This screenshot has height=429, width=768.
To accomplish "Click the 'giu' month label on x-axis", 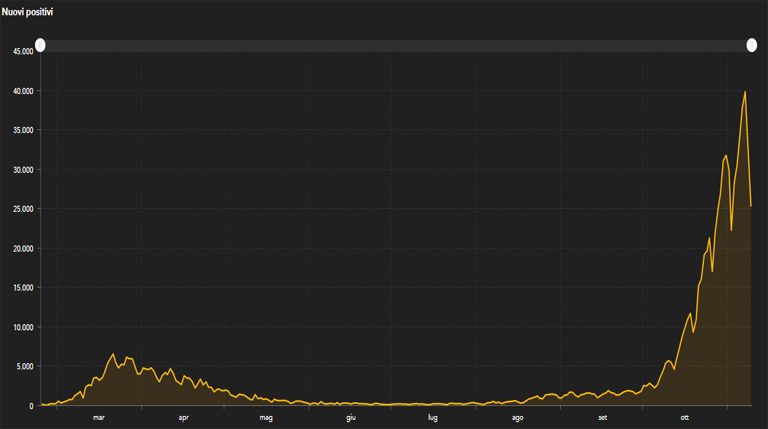I will (351, 418).
